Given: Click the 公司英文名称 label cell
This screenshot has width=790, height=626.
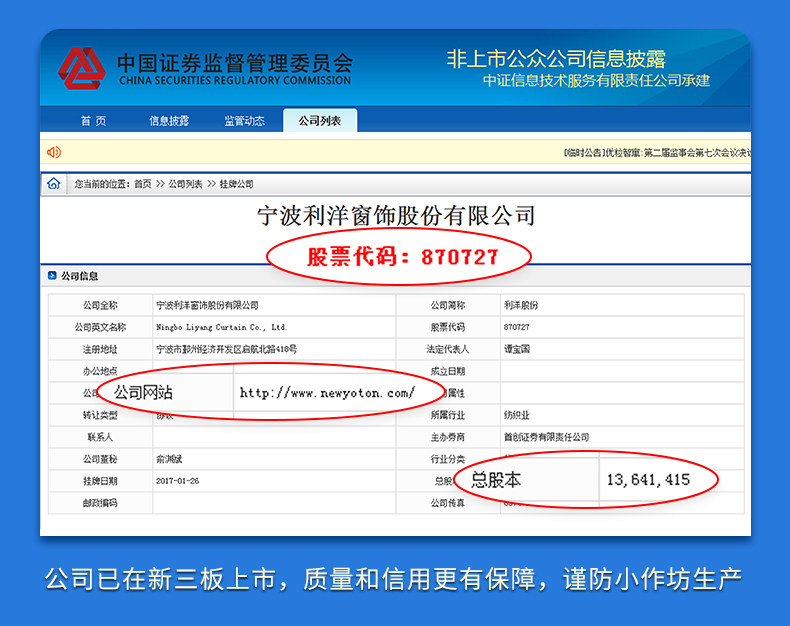Looking at the screenshot, I should 100,327.
